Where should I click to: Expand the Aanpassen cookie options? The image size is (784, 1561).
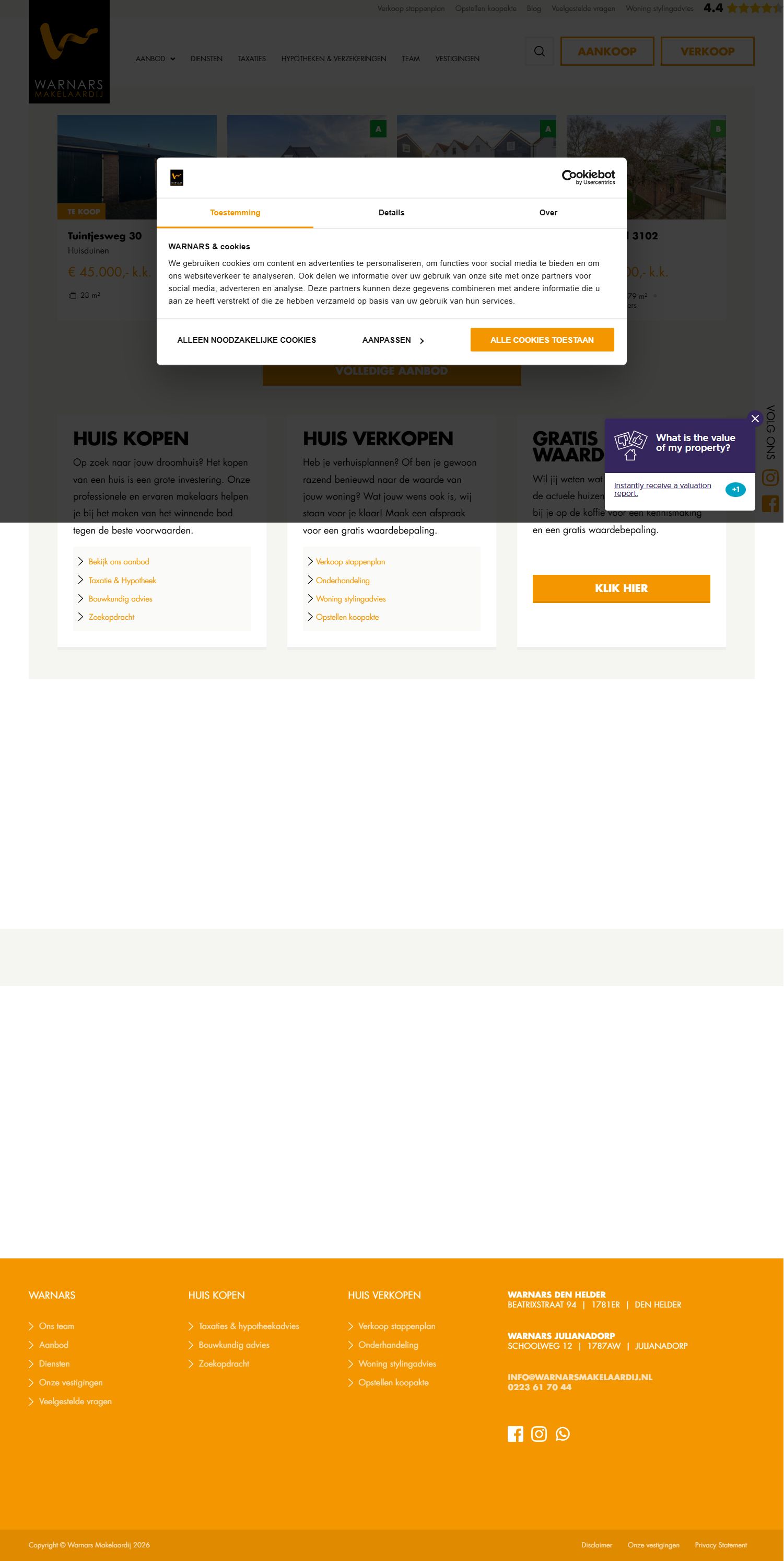[x=393, y=340]
